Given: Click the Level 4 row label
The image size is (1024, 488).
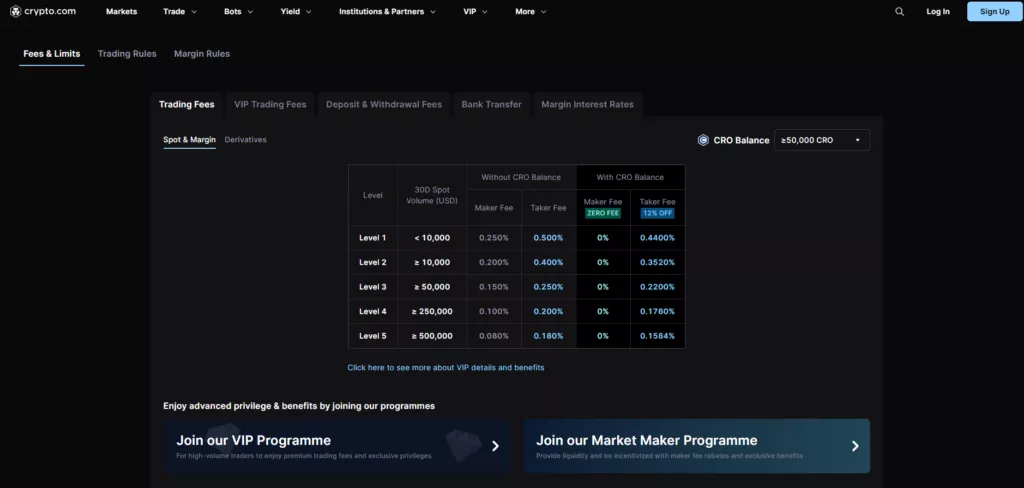Looking at the screenshot, I should [373, 312].
